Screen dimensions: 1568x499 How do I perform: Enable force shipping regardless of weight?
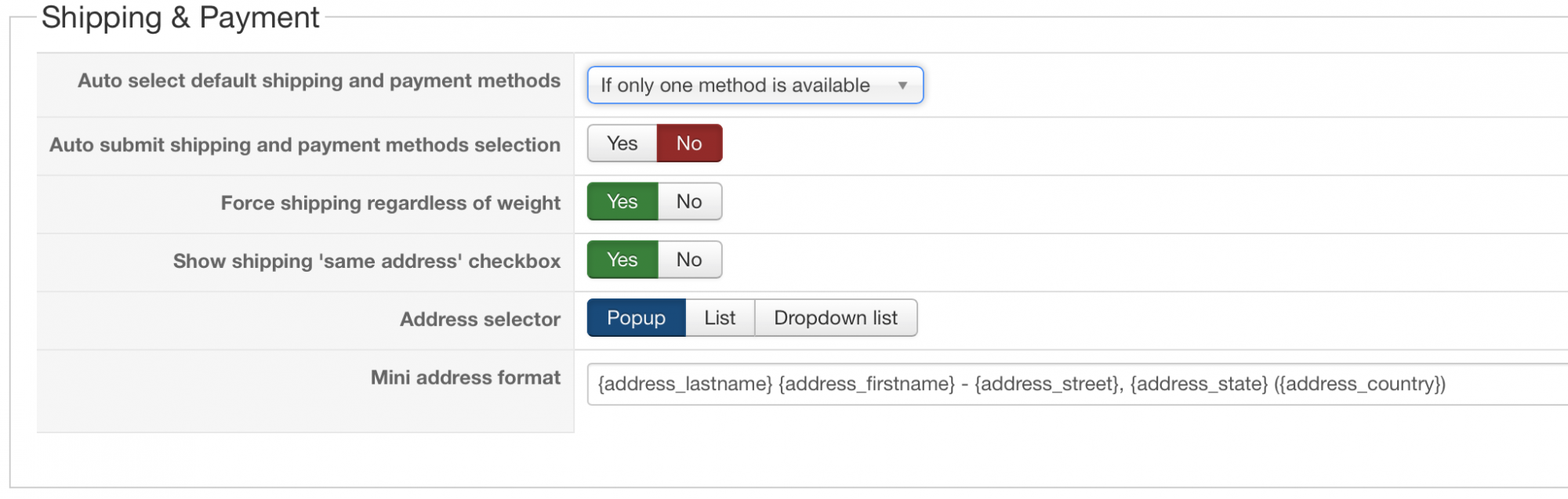(622, 202)
